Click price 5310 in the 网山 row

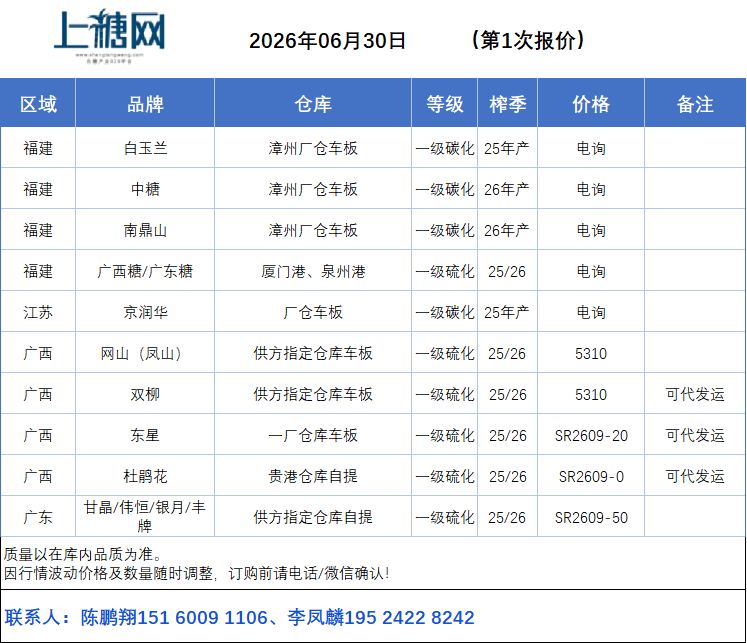coord(591,353)
